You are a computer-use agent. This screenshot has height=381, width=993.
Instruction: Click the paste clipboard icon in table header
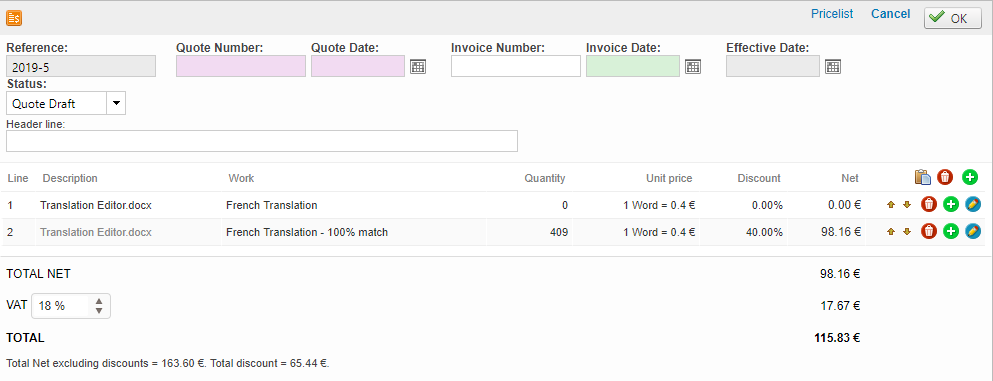[923, 177]
